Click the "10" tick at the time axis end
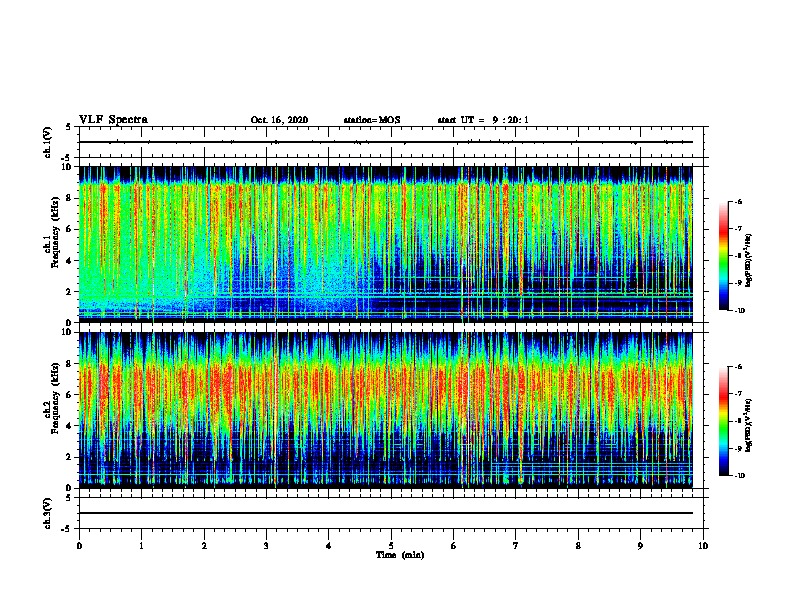 (703, 546)
